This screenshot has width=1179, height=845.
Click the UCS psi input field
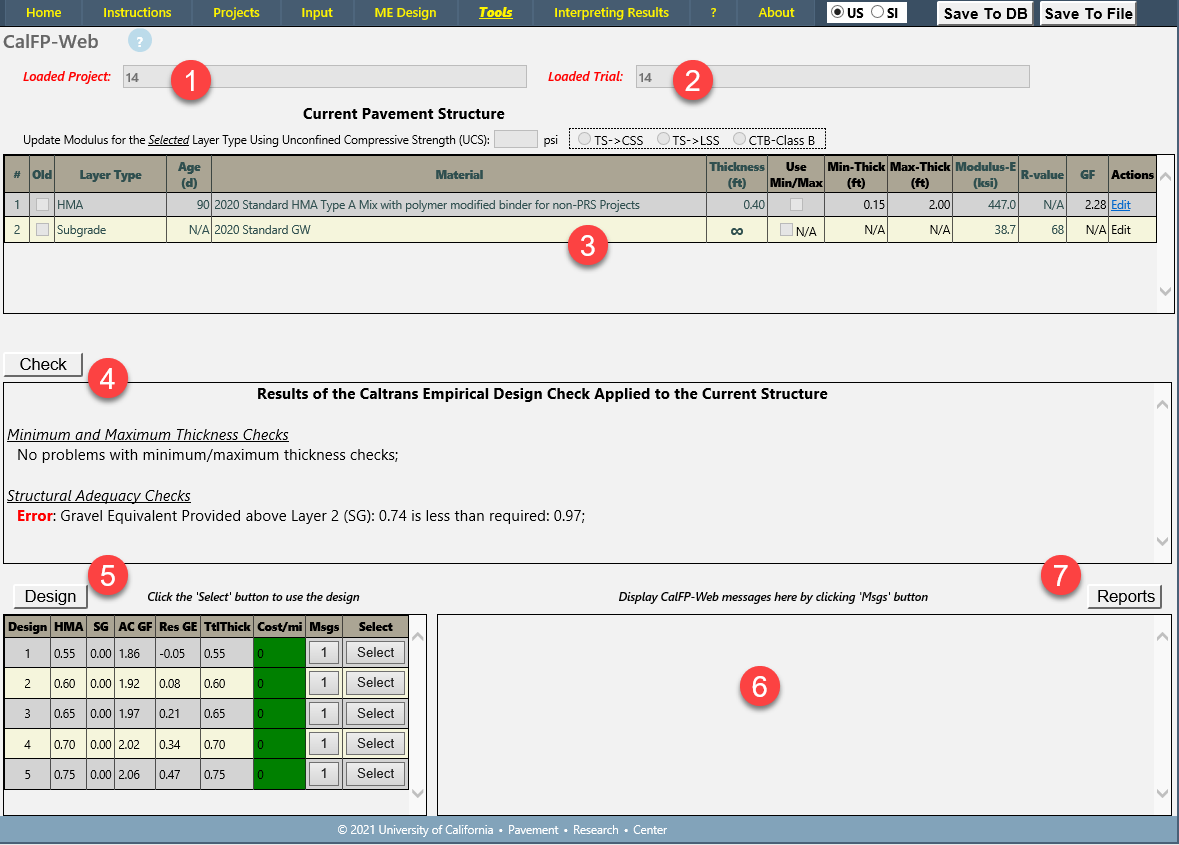[515, 139]
